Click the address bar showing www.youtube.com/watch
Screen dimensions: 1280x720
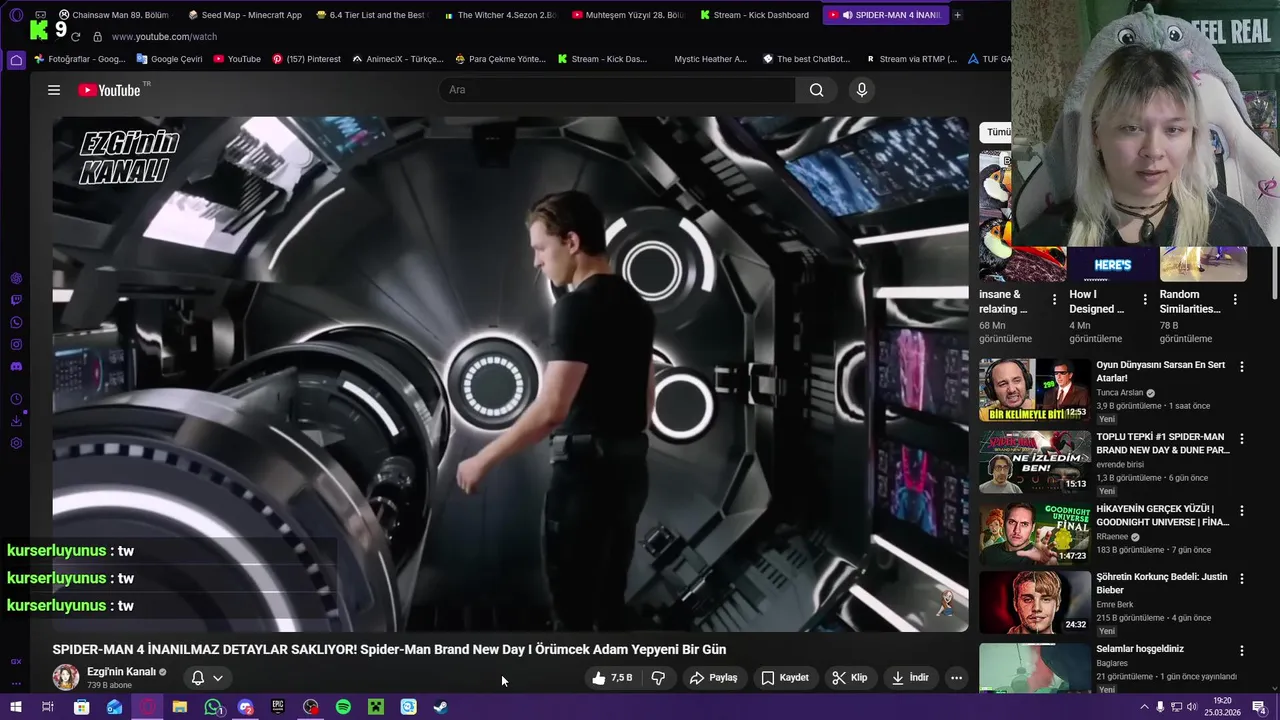(164, 37)
